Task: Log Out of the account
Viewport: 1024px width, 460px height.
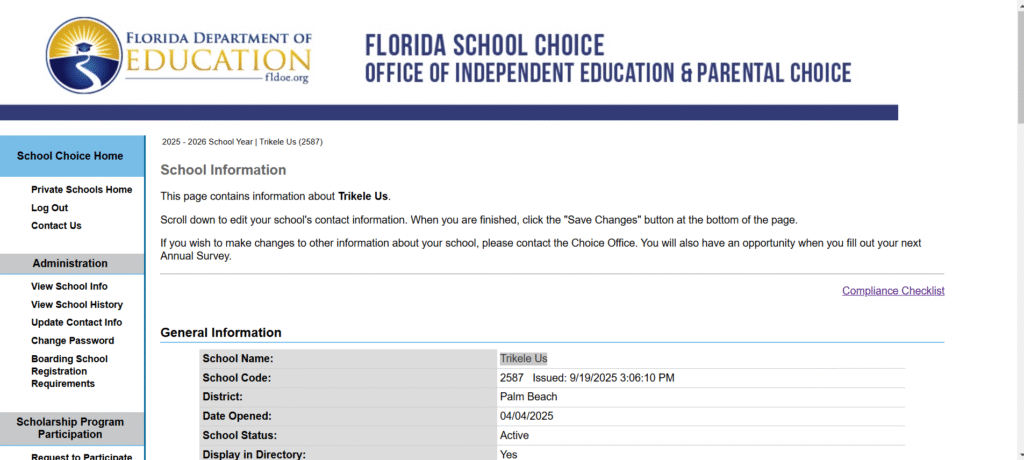Action: coord(49,208)
